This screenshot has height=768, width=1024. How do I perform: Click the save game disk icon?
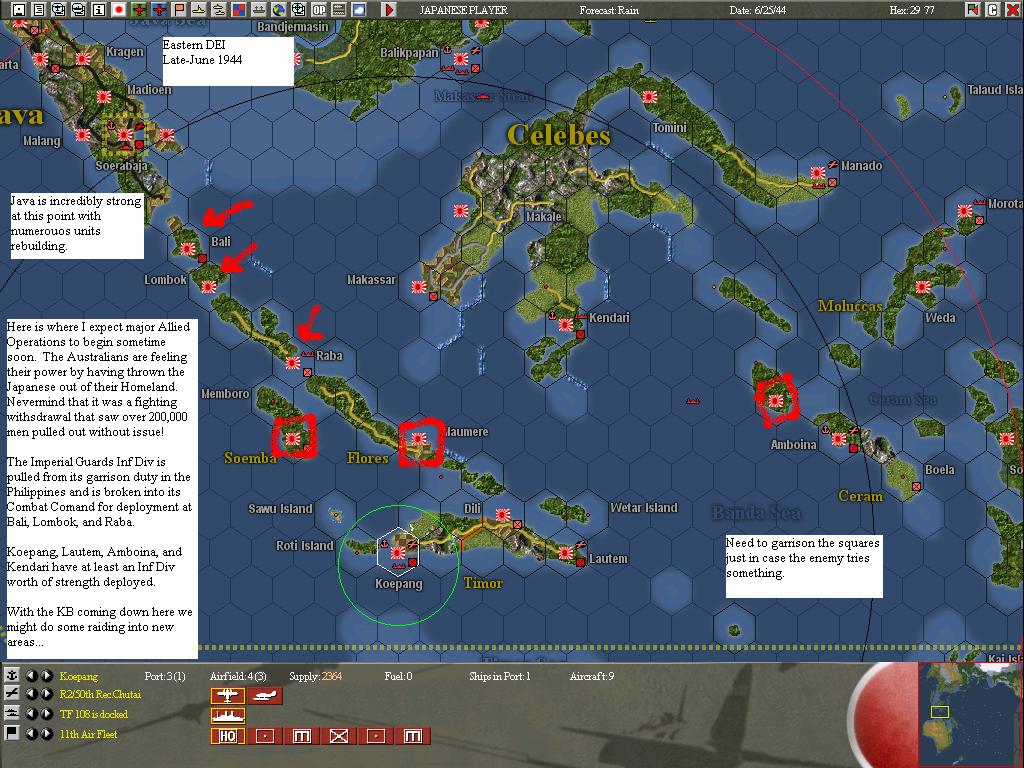coord(19,10)
